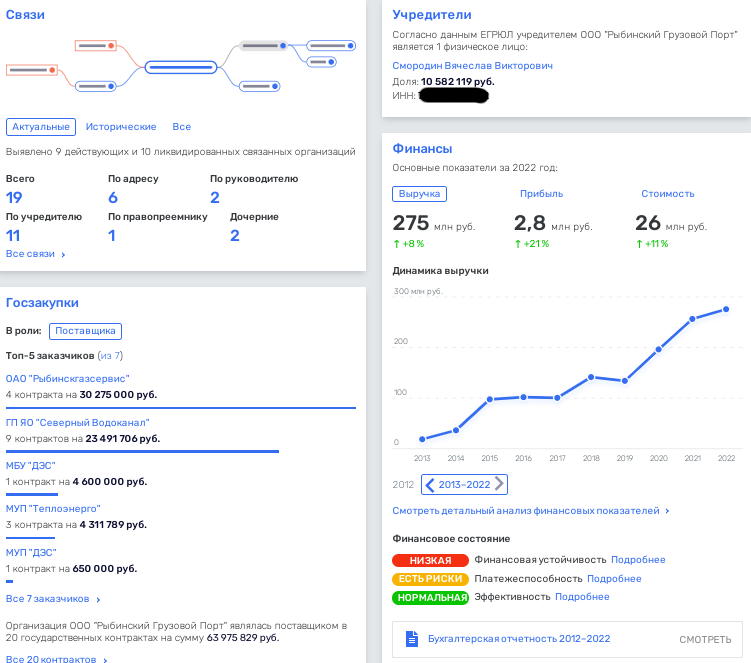Viewport: 751px width, 663px height.
Task: Click the Всего connections count 19
Action: coord(14,197)
